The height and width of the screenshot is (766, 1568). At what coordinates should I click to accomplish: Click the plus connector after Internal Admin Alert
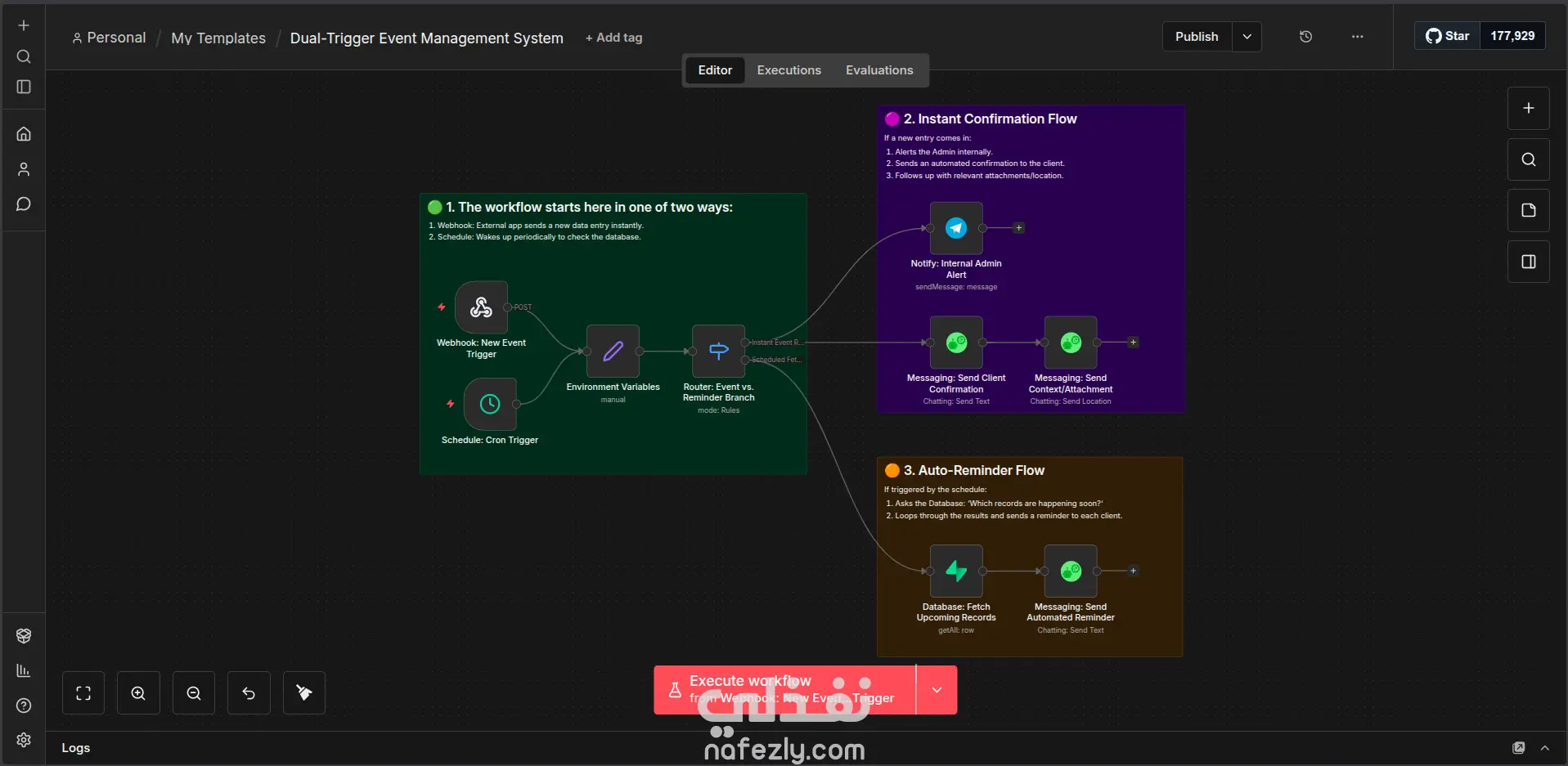(x=1018, y=228)
